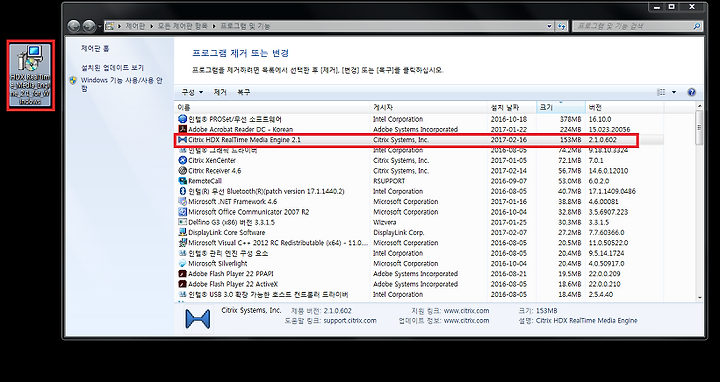720x382 pixels.
Task: Sort by the 이름 column header
Action: pos(273,107)
